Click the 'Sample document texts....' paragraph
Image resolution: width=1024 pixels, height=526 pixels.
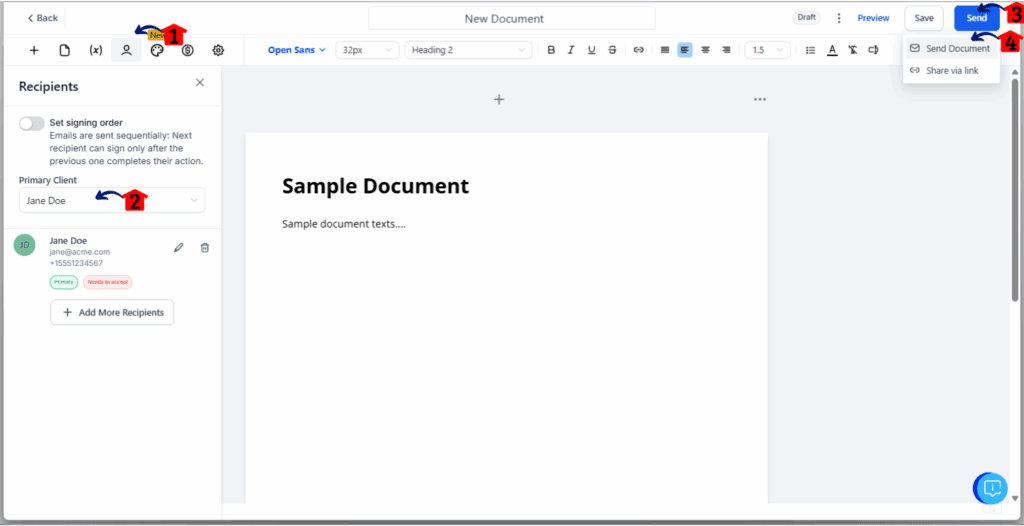(x=344, y=224)
